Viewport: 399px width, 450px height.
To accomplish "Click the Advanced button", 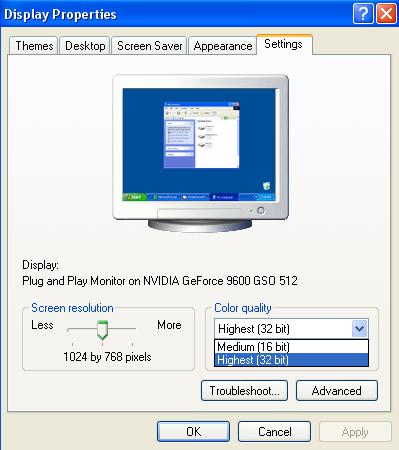I will pyautogui.click(x=337, y=391).
